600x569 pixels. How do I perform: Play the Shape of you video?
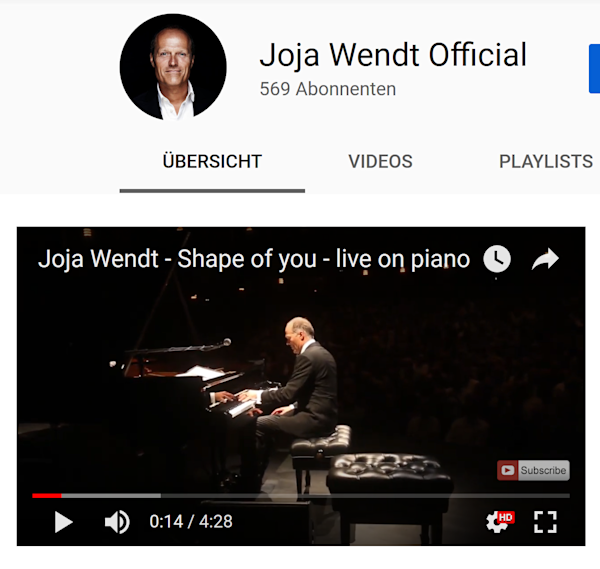click(64, 522)
